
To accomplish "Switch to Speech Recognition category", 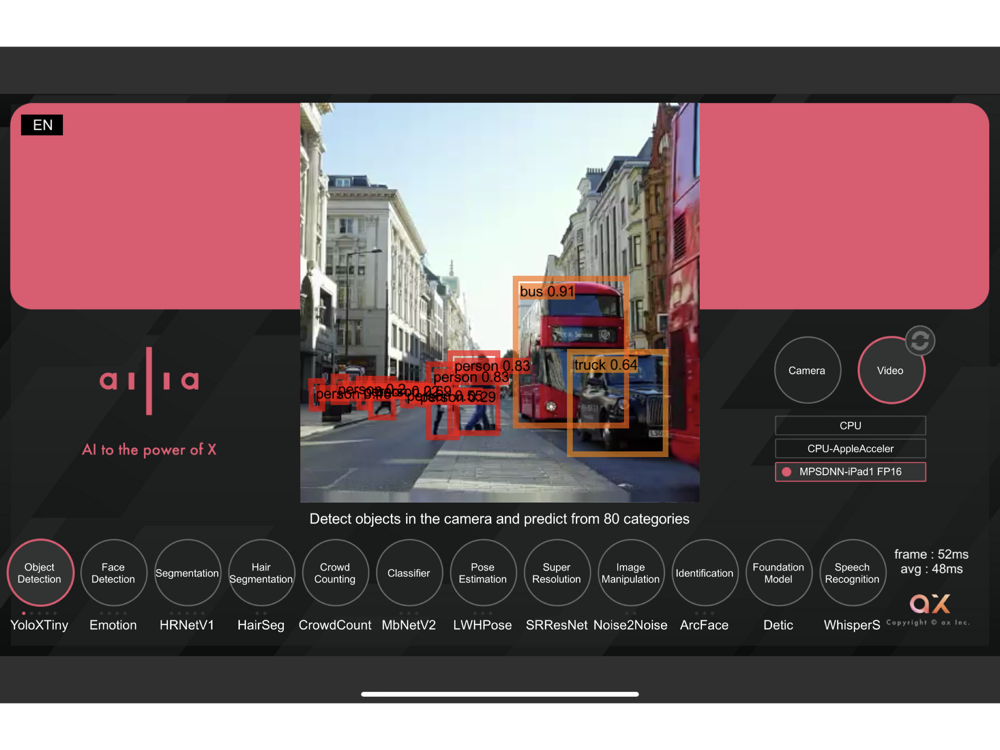I will pyautogui.click(x=852, y=573).
